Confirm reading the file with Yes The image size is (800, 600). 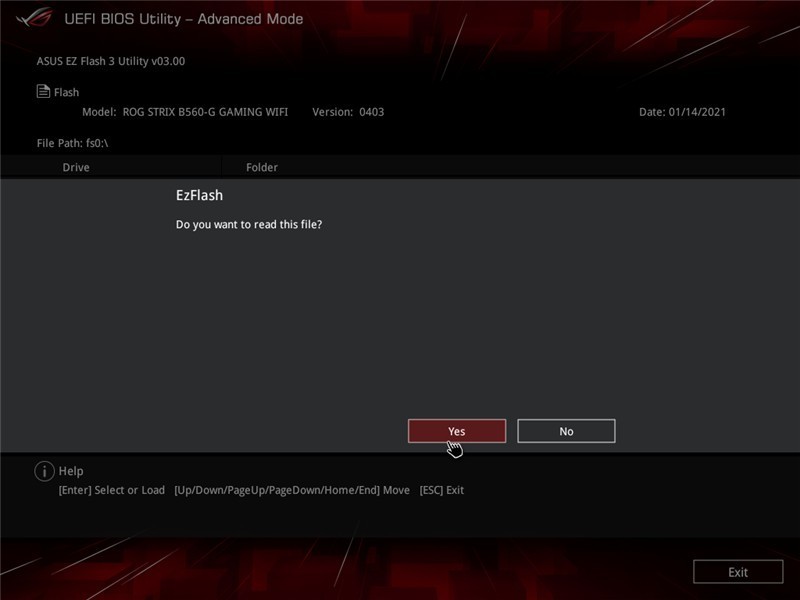point(457,431)
